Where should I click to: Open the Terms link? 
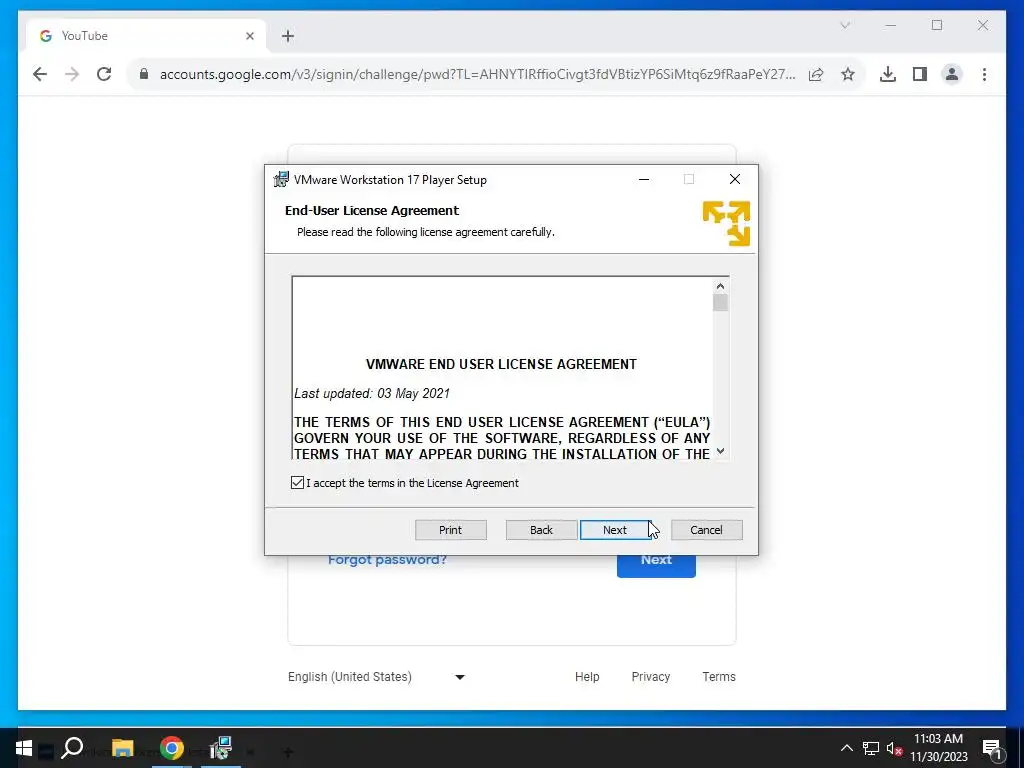click(719, 677)
